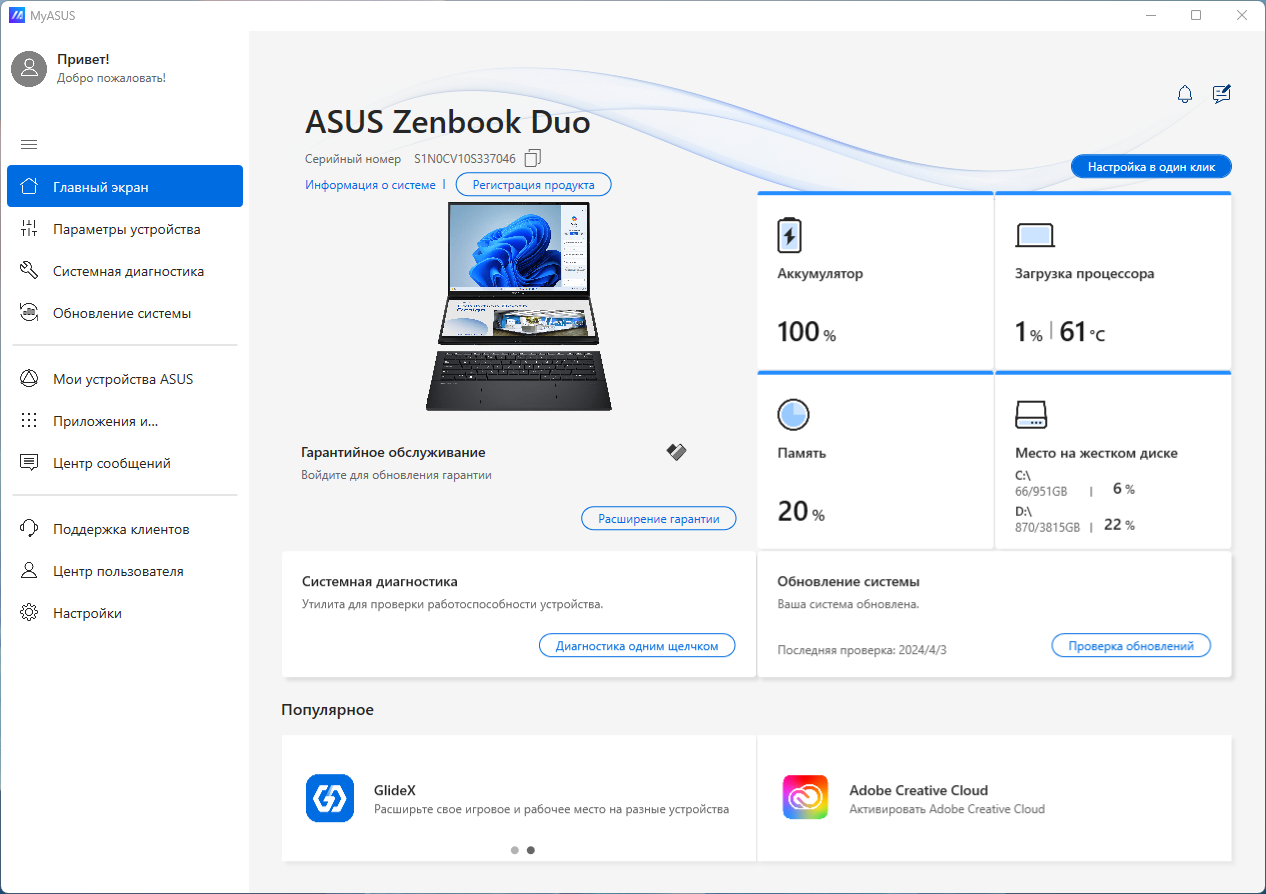Click the user avatar icon
Screen dimensions: 1266x894
(30, 68)
